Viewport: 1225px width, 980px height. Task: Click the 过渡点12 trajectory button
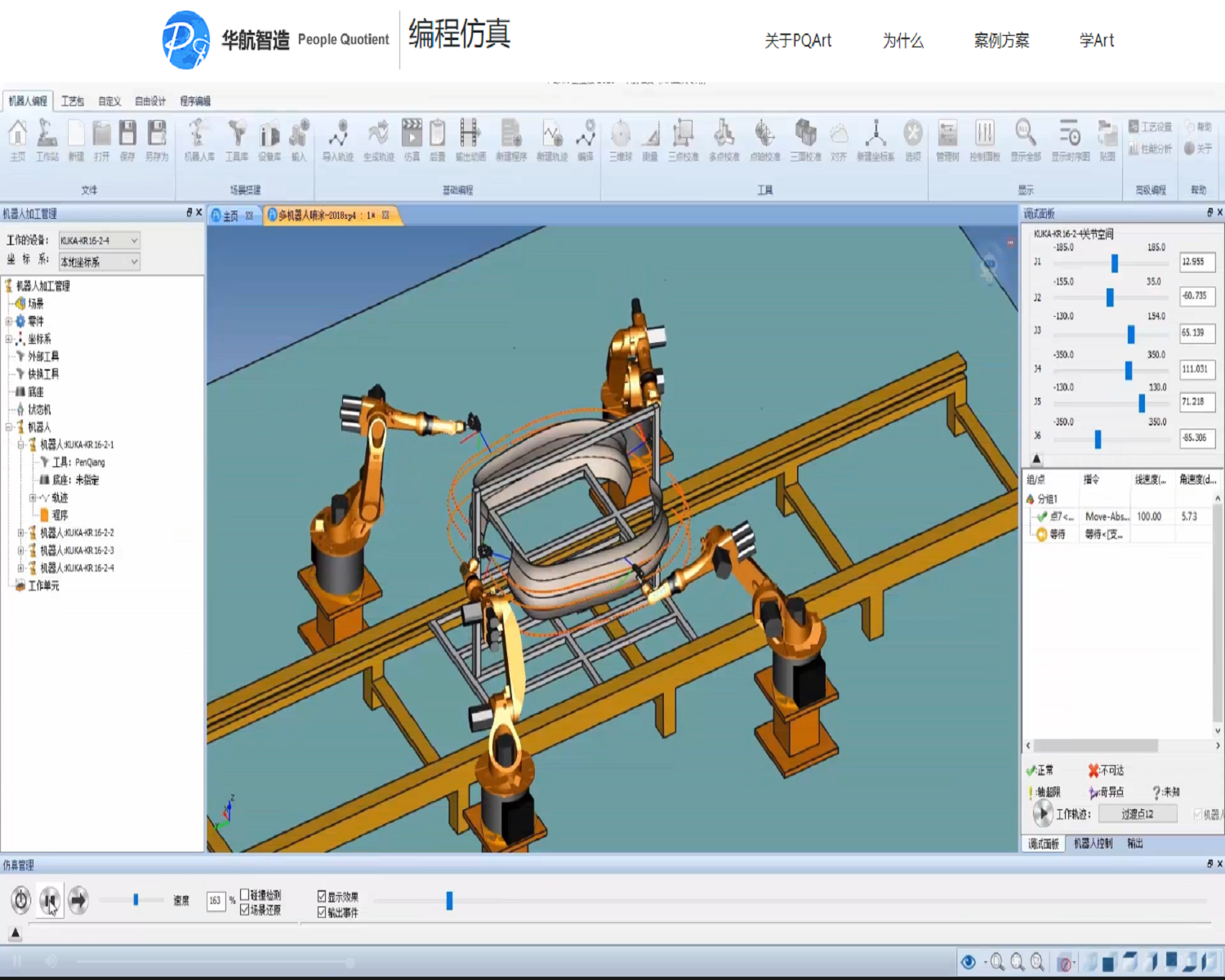pyautogui.click(x=1137, y=813)
